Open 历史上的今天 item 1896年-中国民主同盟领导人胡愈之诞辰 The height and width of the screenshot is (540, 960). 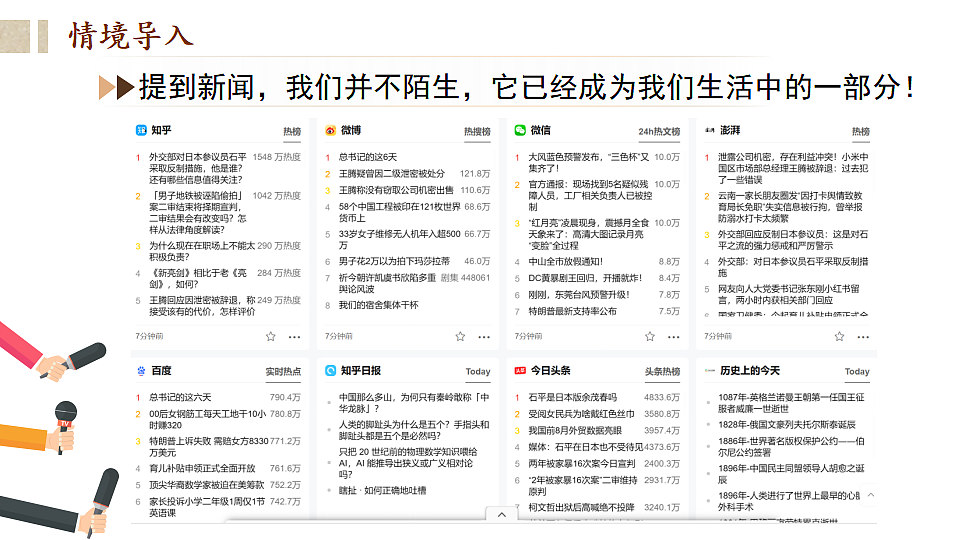[791, 474]
